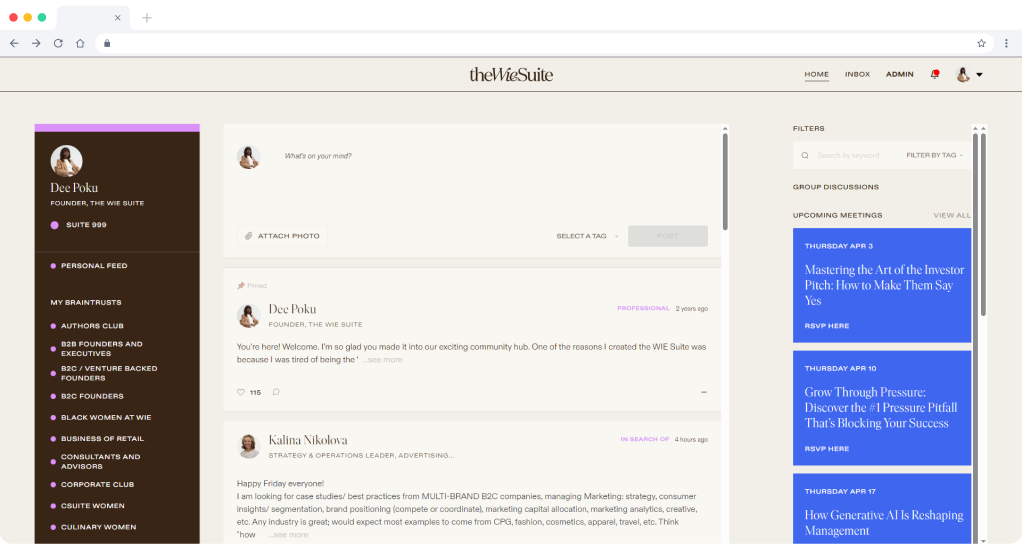Reload the page with refresh icon
This screenshot has height=544, width=1022.
[58, 43]
